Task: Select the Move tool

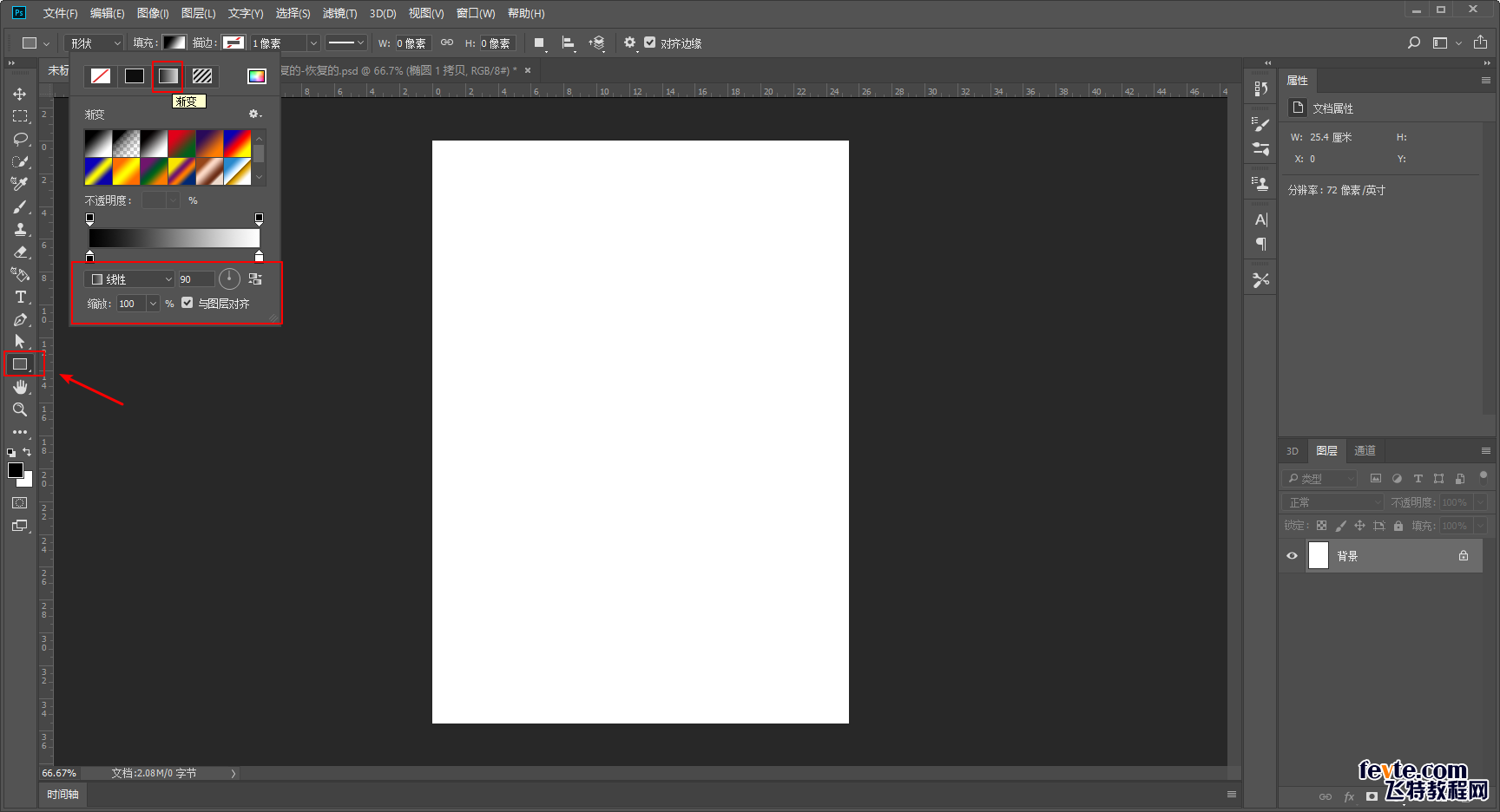Action: pyautogui.click(x=19, y=94)
